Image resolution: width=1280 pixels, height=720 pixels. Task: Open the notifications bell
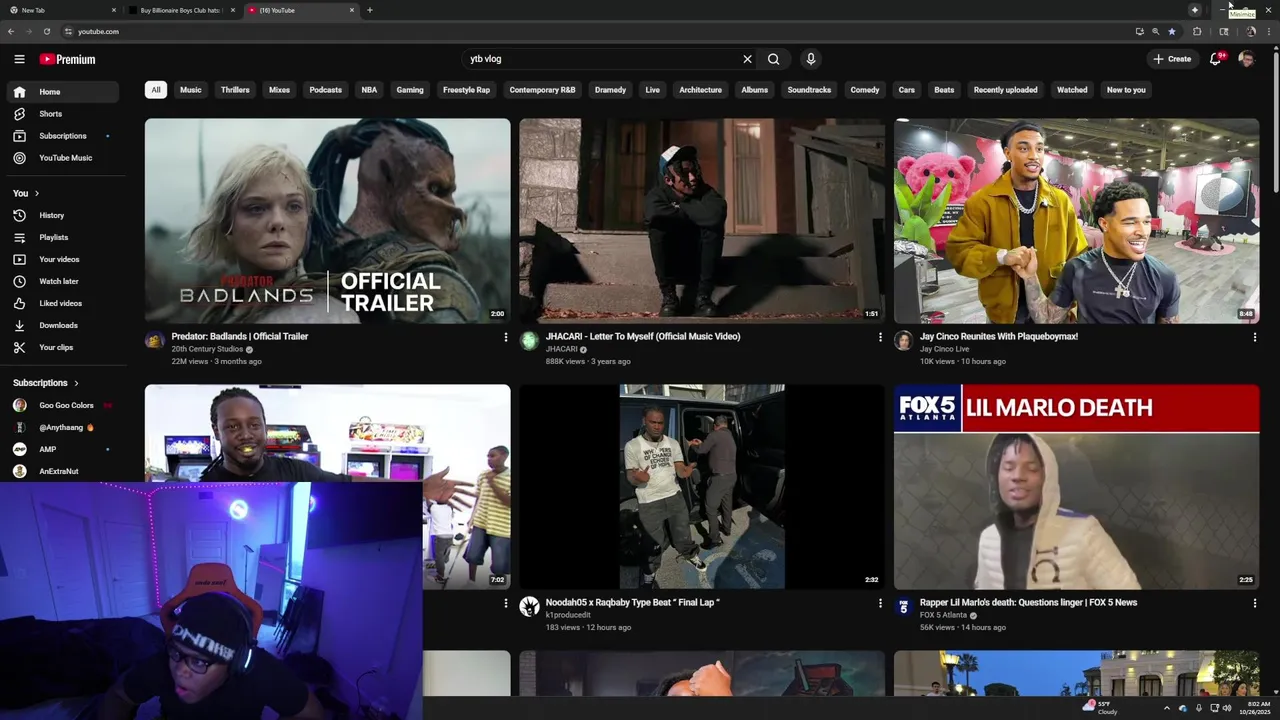[x=1215, y=59]
